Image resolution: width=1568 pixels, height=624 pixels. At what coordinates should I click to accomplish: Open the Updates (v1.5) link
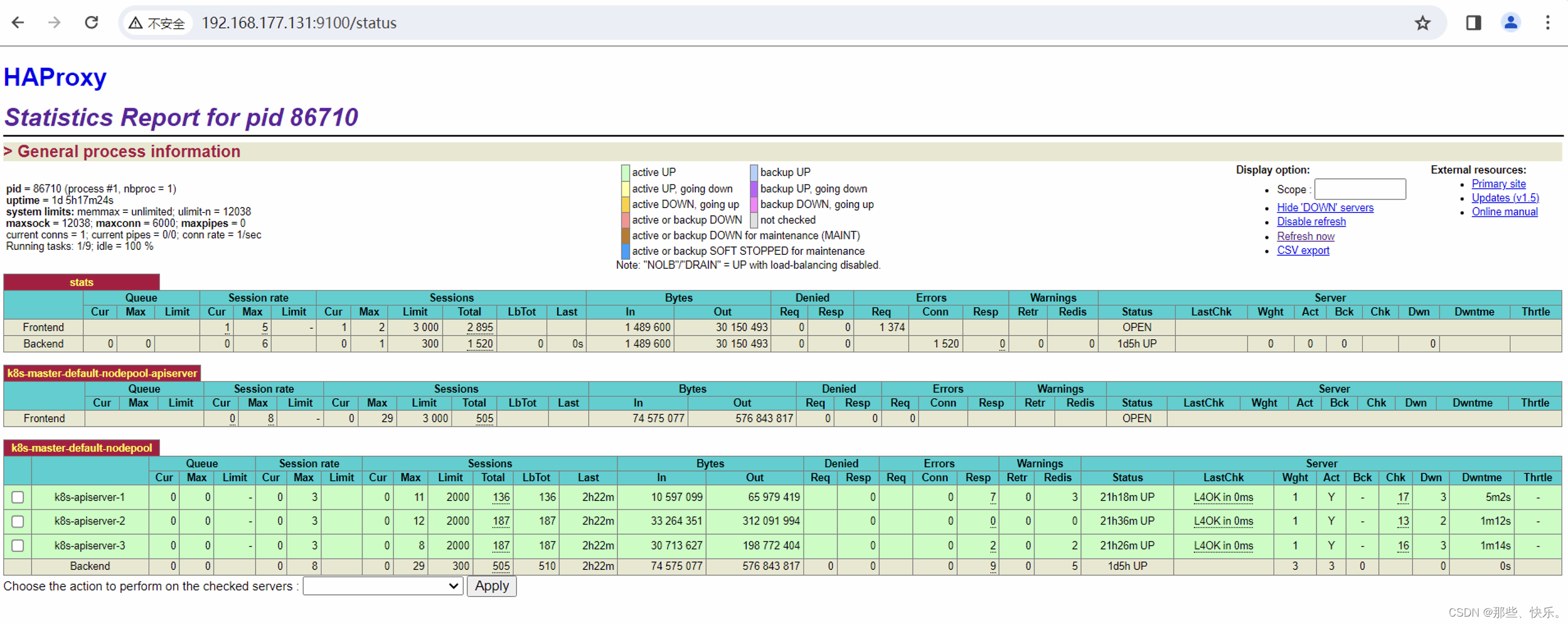[1505, 198]
